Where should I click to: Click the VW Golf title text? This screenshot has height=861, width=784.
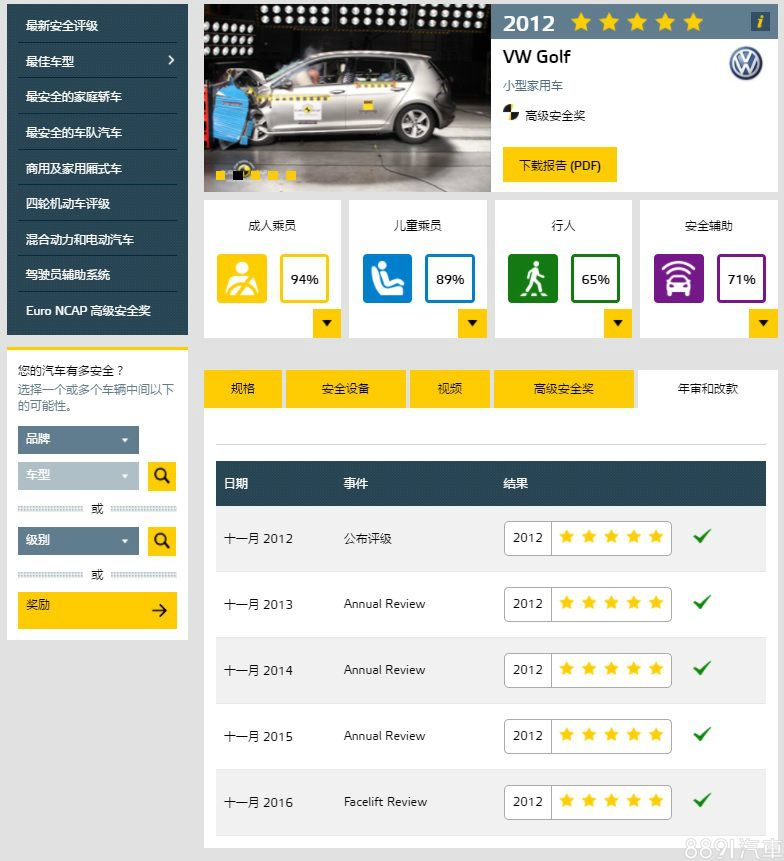pos(536,57)
